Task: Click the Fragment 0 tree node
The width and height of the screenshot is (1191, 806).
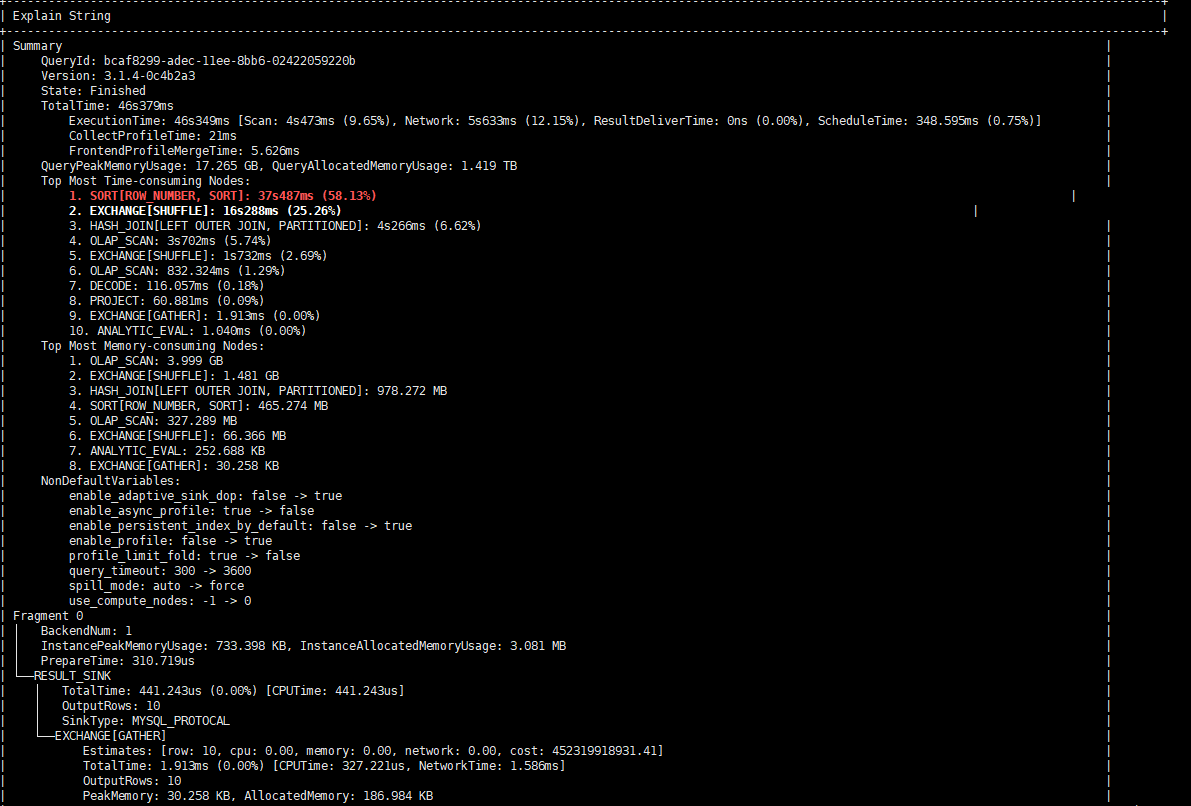Action: click(x=48, y=616)
